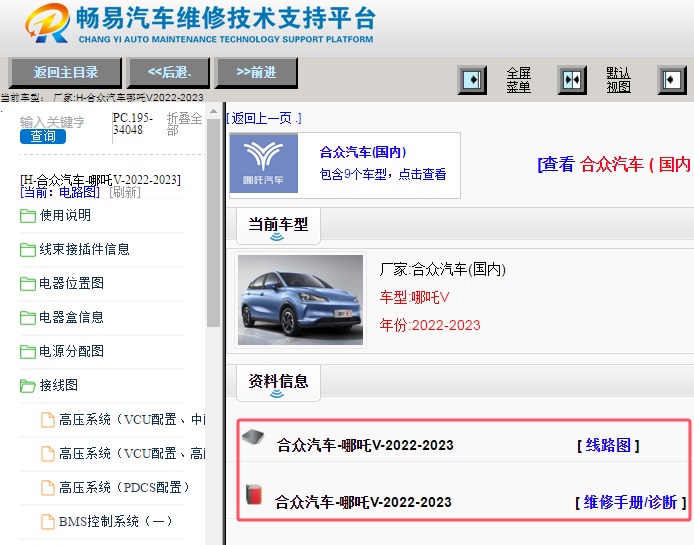Click the gray chip icon in 线路图 row
Screen dimensions: 694x545
[x=253, y=436]
